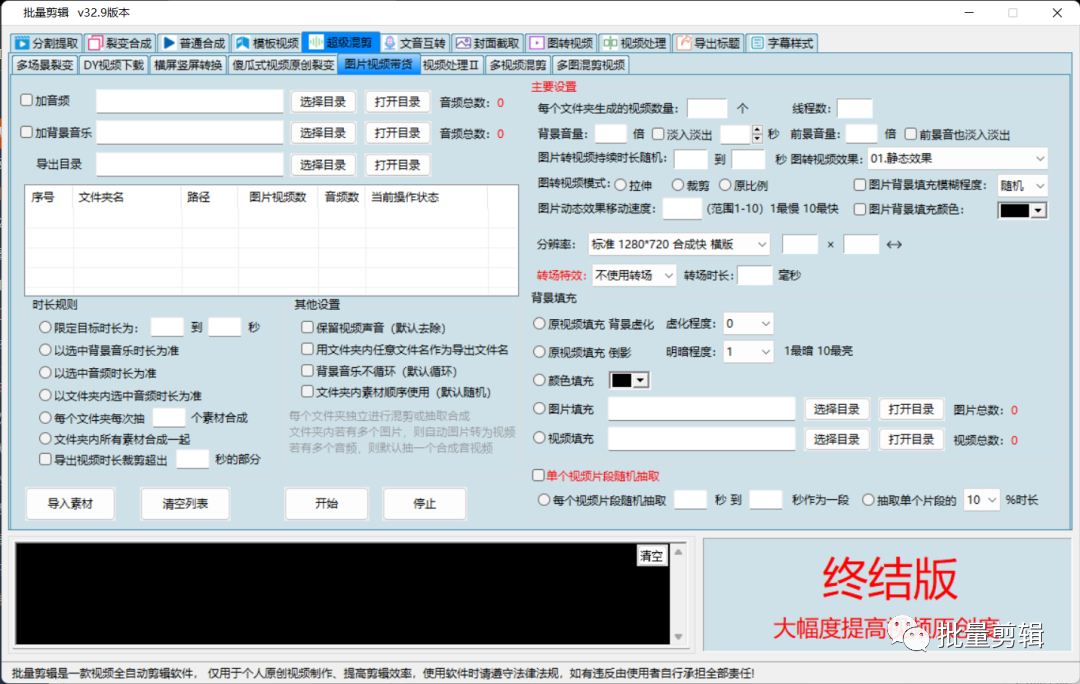This screenshot has width=1080, height=684.
Task: Switch to 横屏竖屏转换 sub-tab
Action: [x=188, y=65]
